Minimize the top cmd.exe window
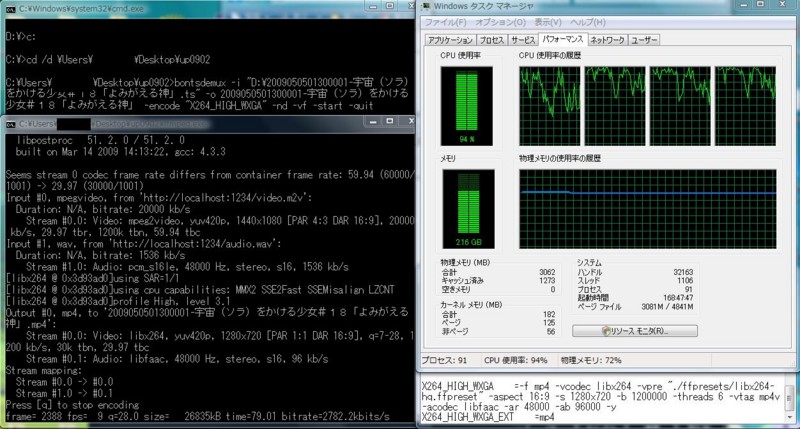 (x=373, y=6)
